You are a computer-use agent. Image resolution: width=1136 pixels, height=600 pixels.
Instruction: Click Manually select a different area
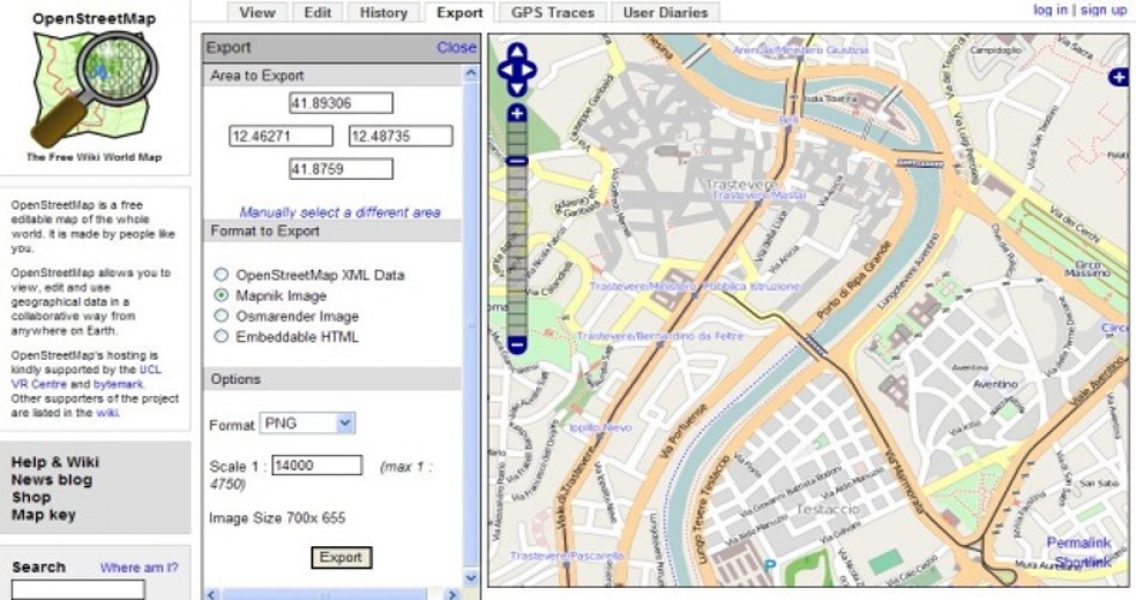coord(340,212)
